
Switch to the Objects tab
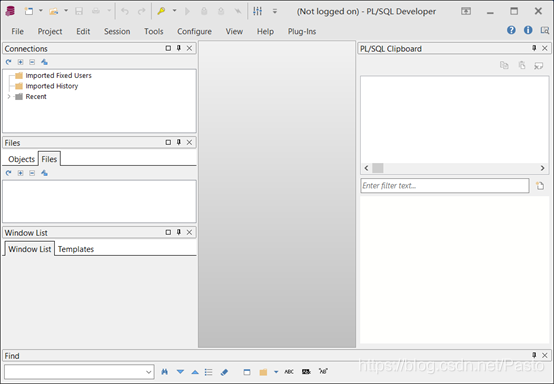click(x=21, y=159)
